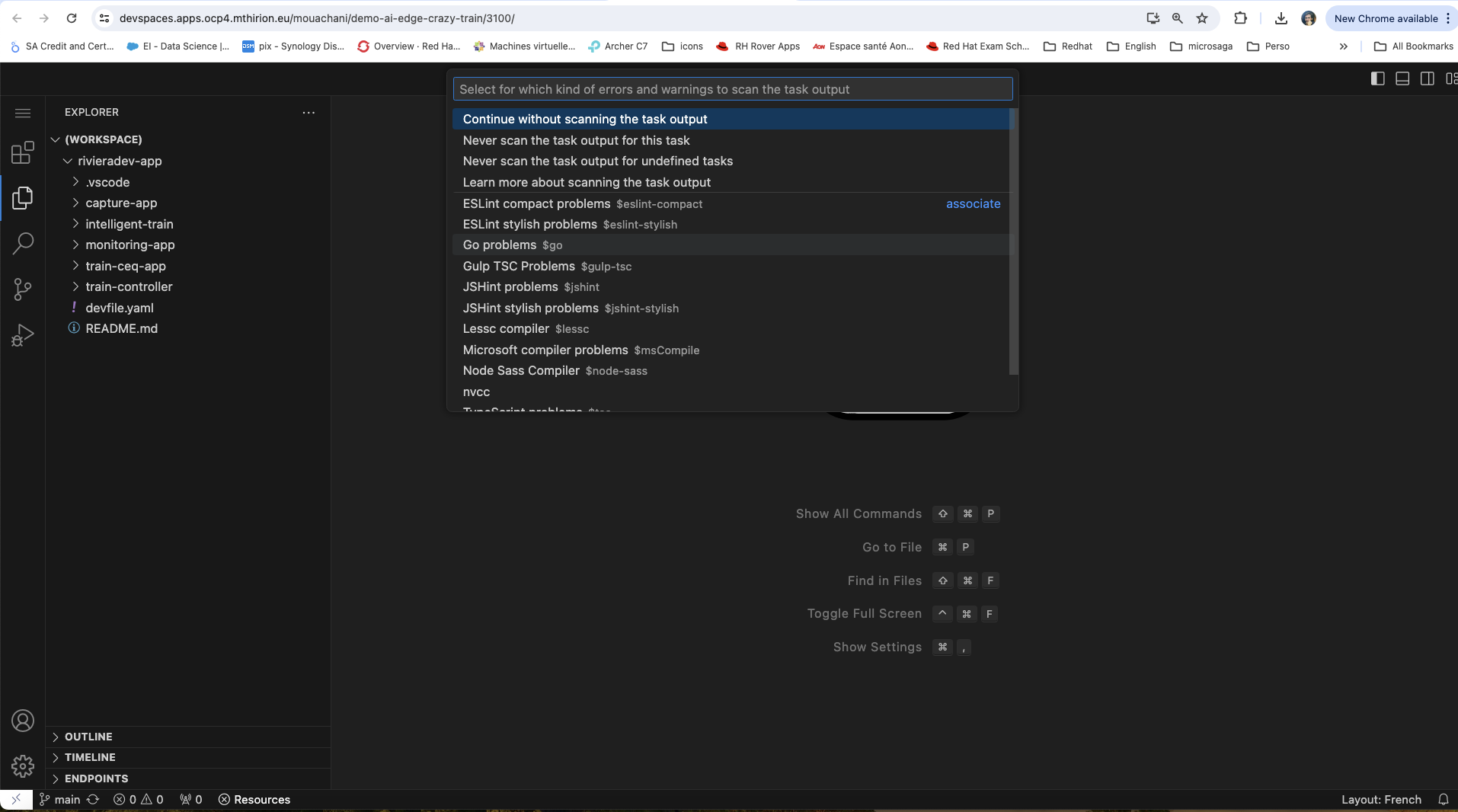Click the associate link for ESLint compact

973,203
